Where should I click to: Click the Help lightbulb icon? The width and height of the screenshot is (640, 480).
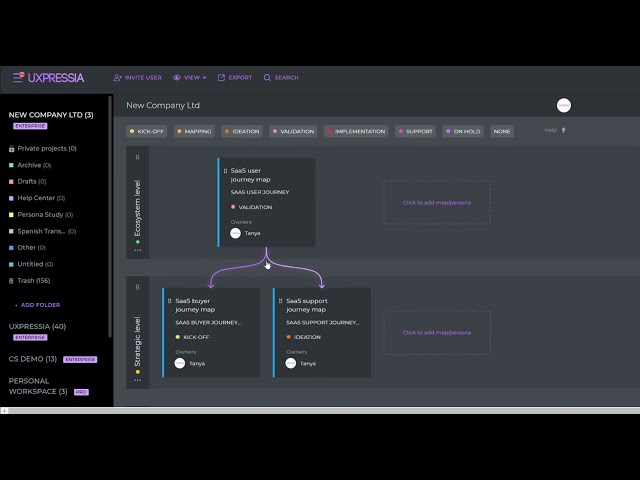[x=564, y=130]
